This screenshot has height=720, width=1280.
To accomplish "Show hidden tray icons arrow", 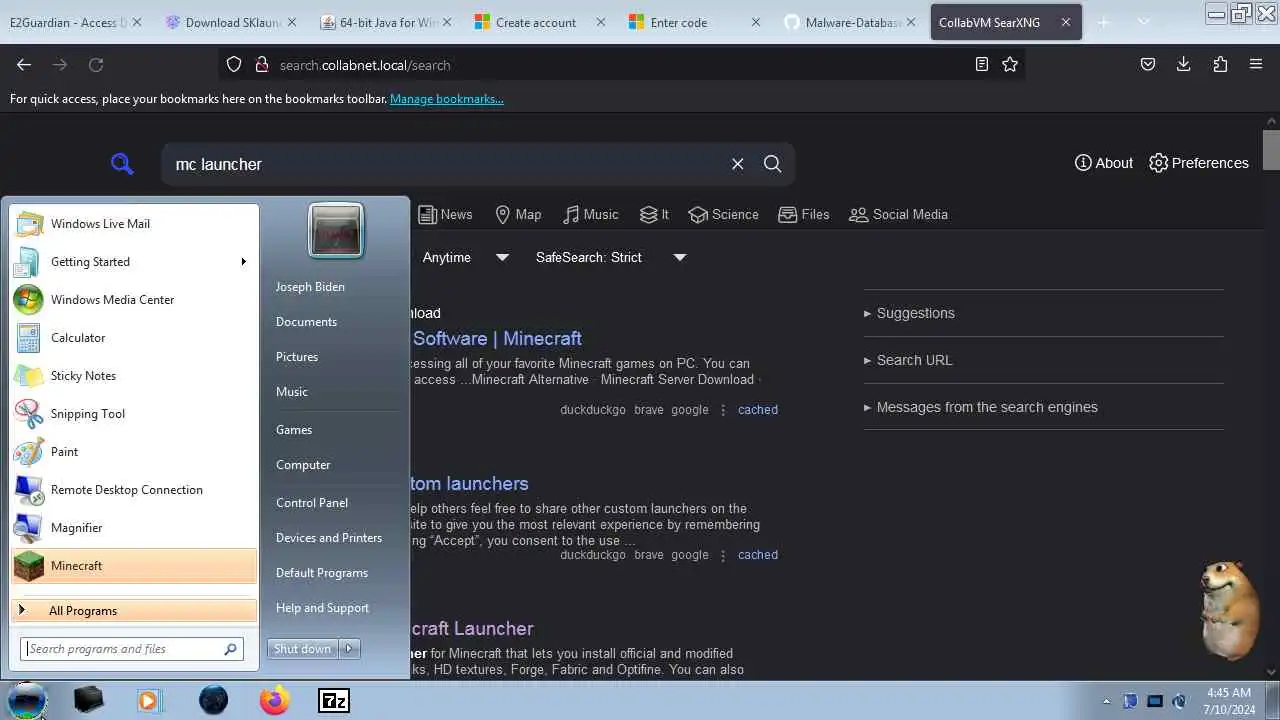I will [1106, 701].
